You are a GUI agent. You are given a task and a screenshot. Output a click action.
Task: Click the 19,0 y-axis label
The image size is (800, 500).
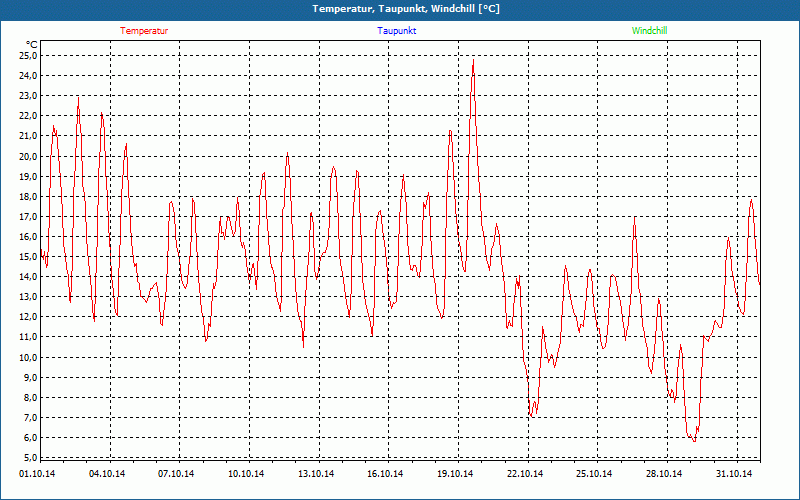(x=29, y=176)
